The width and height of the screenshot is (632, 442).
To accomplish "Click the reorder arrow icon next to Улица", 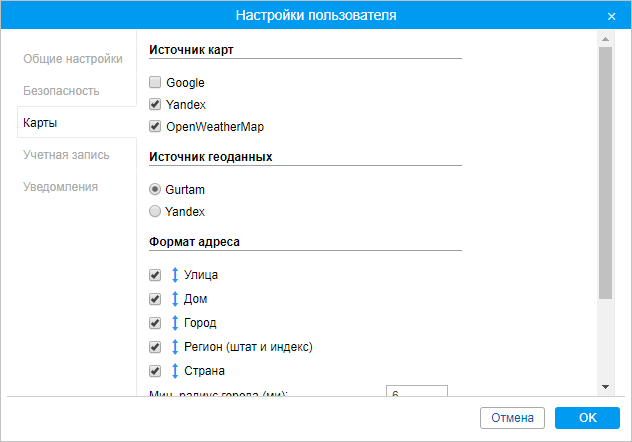I will point(175,275).
